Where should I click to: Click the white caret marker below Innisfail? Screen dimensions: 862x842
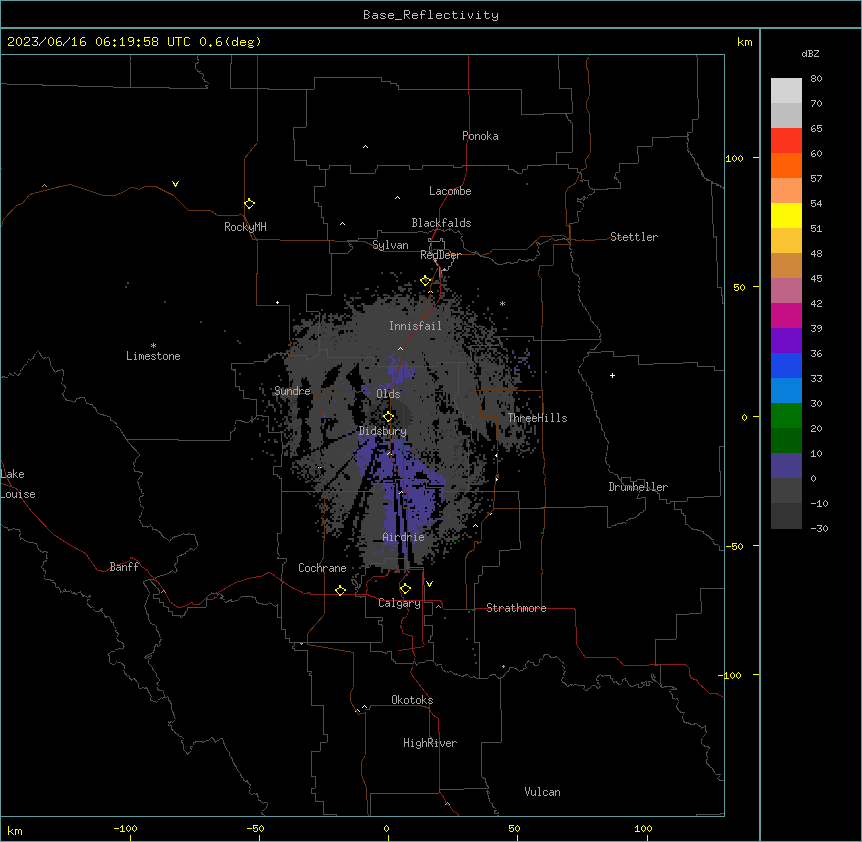400,348
